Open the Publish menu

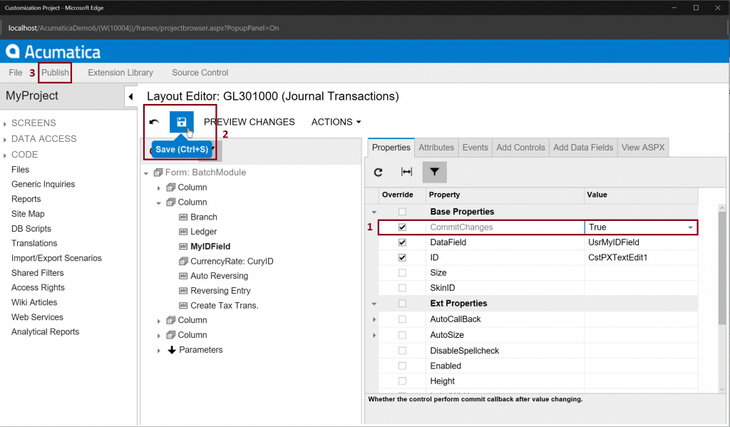(x=55, y=73)
